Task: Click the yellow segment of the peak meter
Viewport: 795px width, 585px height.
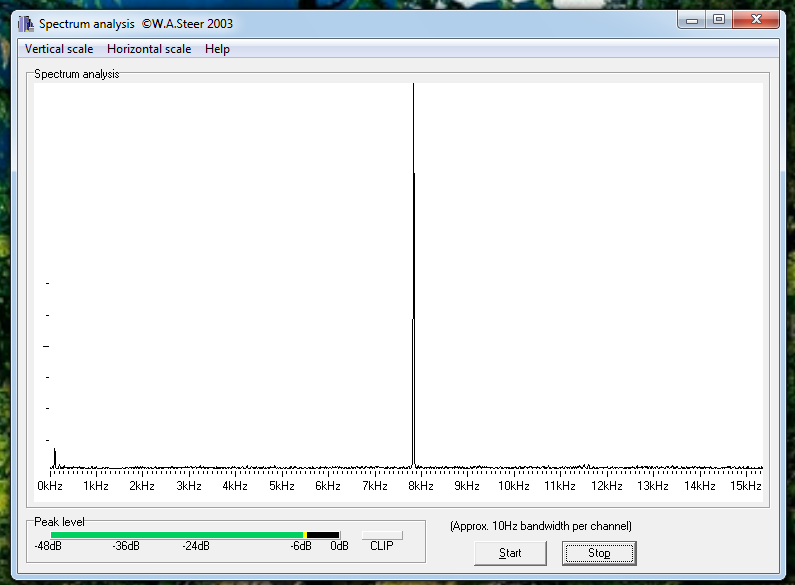Action: [x=304, y=535]
